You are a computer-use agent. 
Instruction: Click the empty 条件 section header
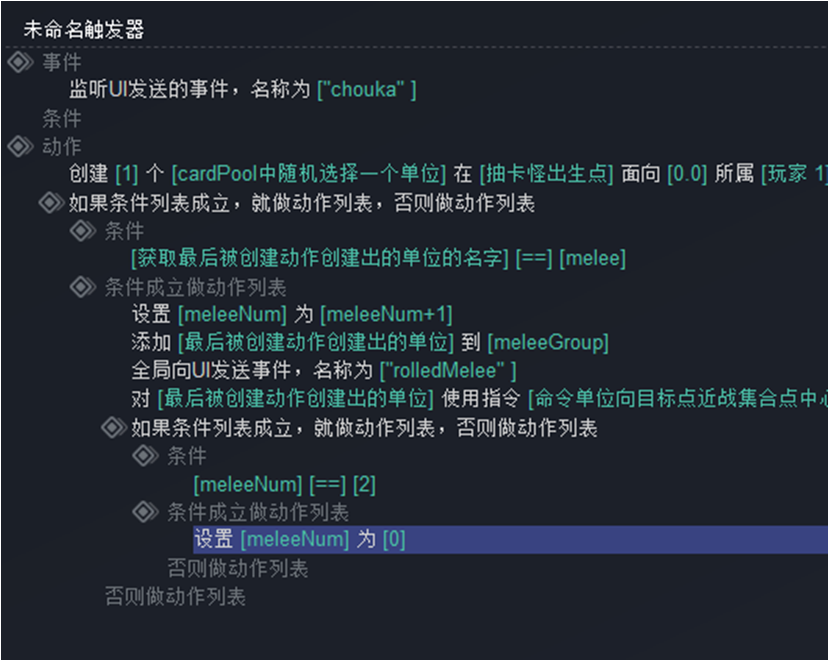pos(62,118)
